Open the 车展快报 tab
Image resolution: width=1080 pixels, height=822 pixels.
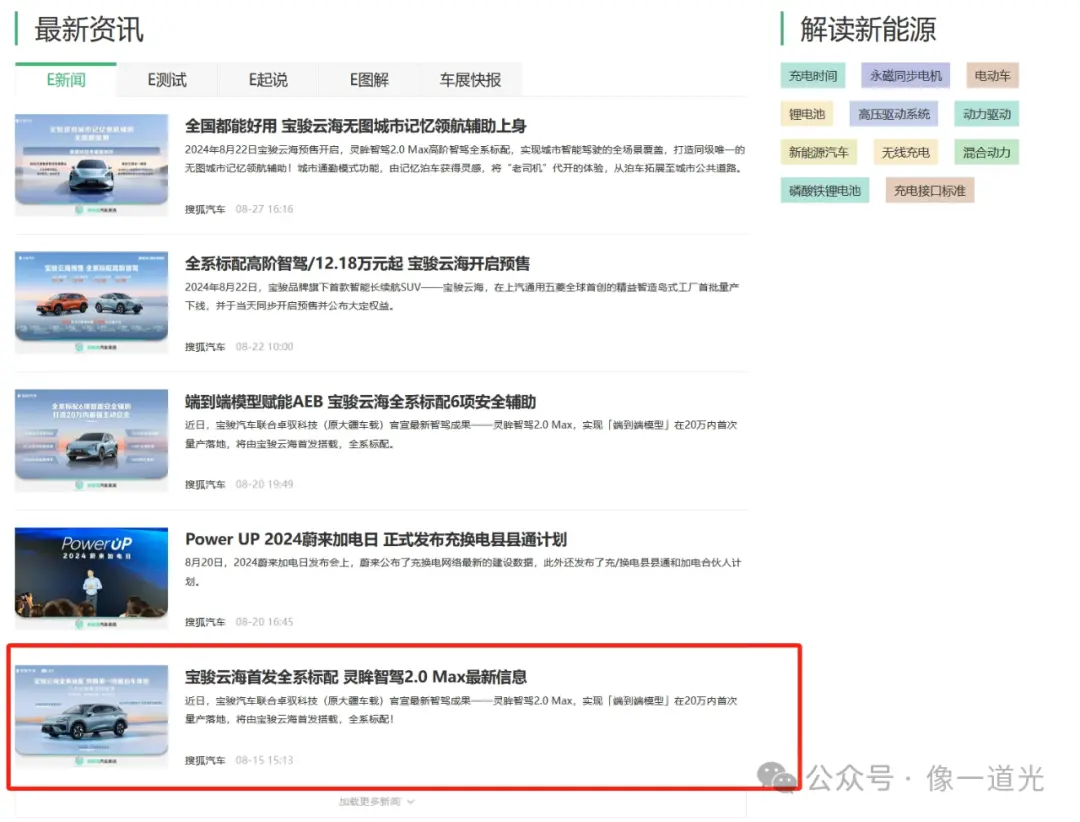pyautogui.click(x=470, y=80)
